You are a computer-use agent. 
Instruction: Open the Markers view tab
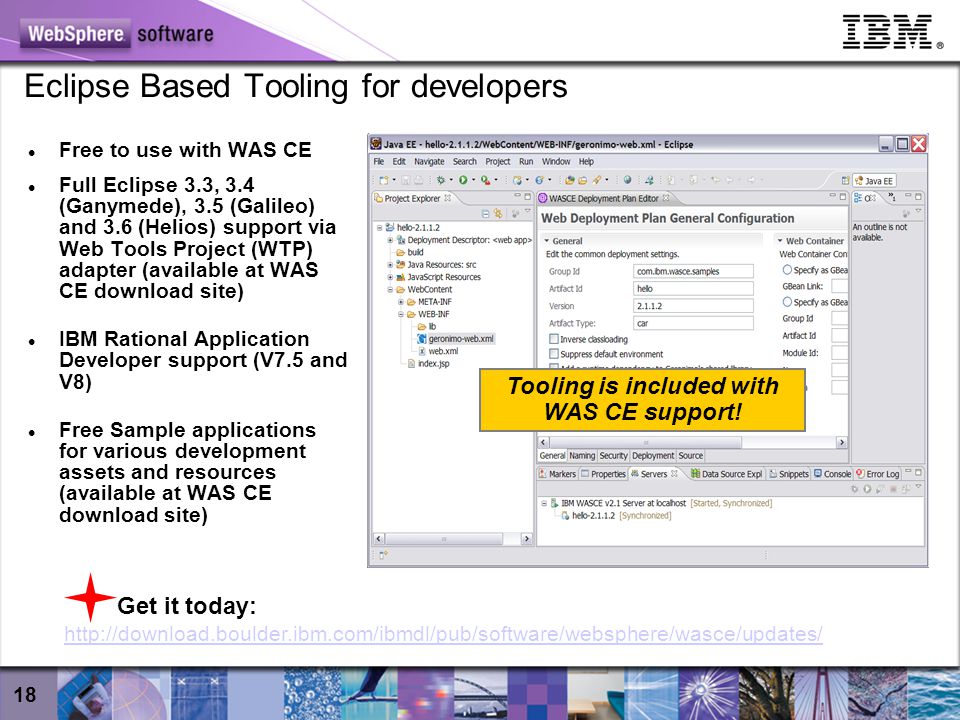point(558,474)
